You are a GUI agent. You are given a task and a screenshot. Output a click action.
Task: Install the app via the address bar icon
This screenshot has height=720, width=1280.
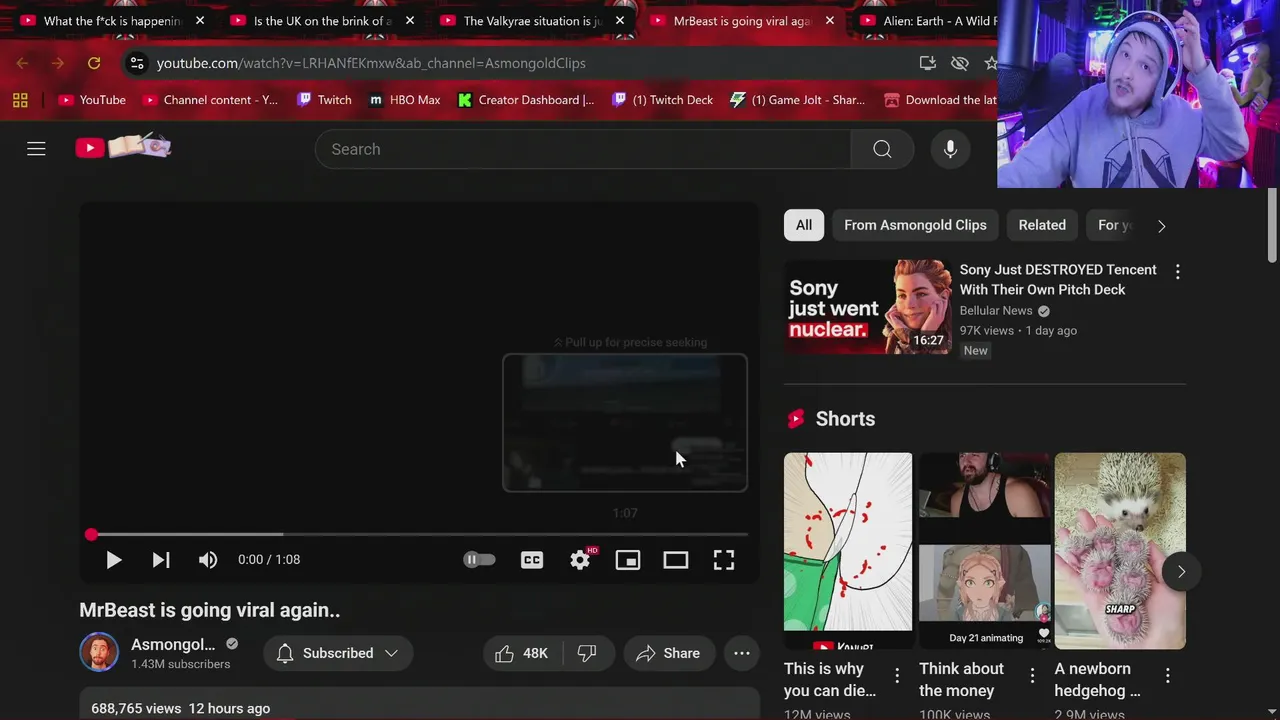928,63
